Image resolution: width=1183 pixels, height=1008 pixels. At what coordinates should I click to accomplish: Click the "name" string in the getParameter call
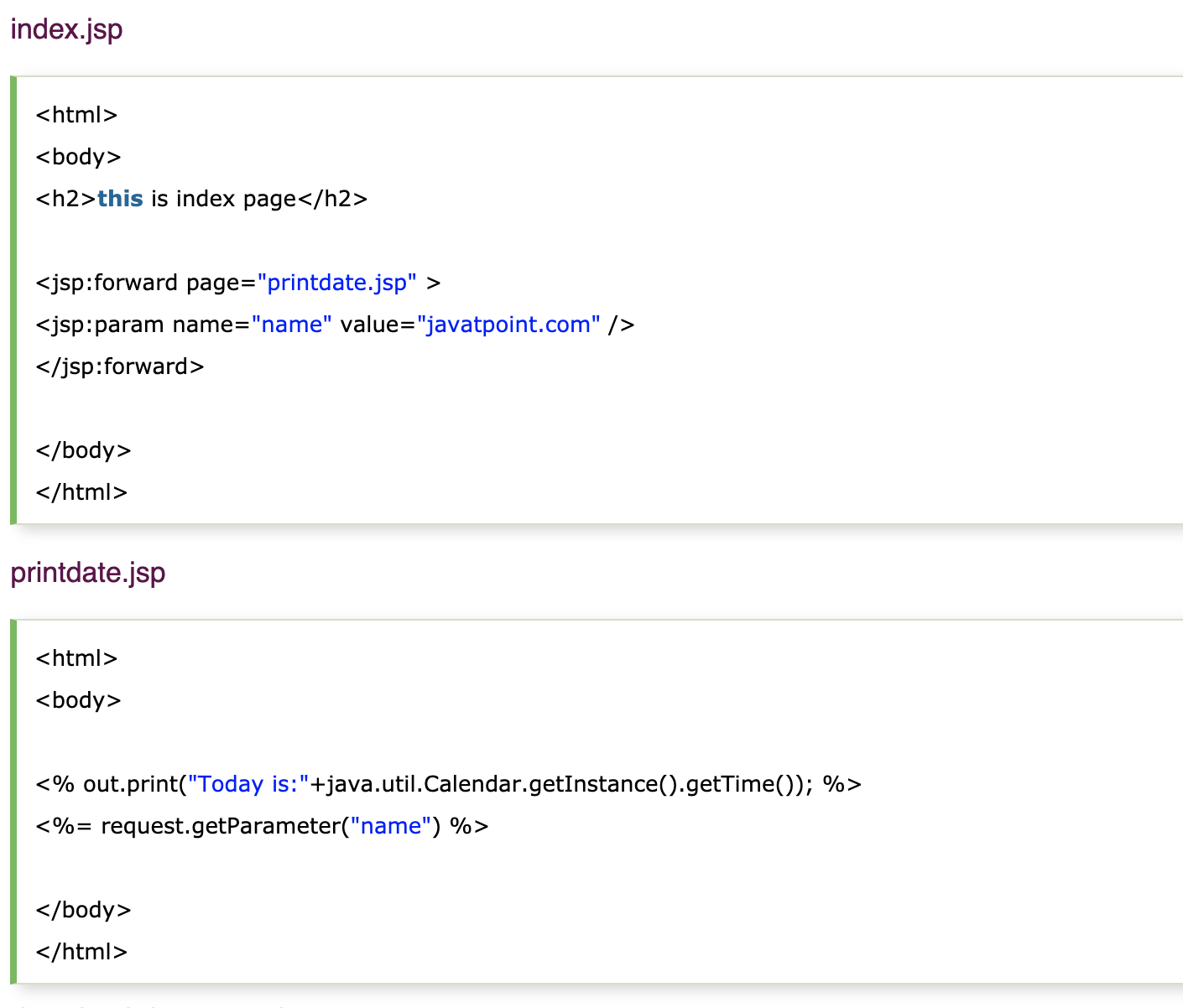click(x=391, y=826)
